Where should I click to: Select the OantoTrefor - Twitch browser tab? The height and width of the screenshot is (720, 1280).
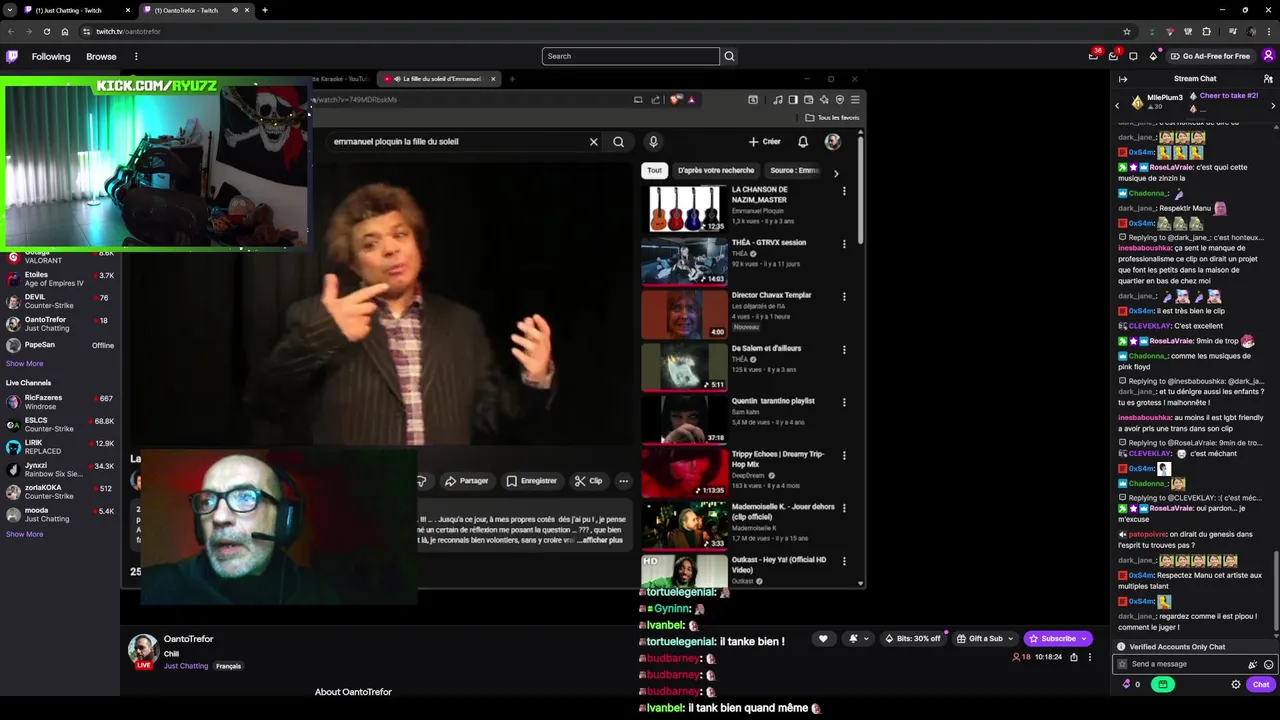pyautogui.click(x=196, y=10)
